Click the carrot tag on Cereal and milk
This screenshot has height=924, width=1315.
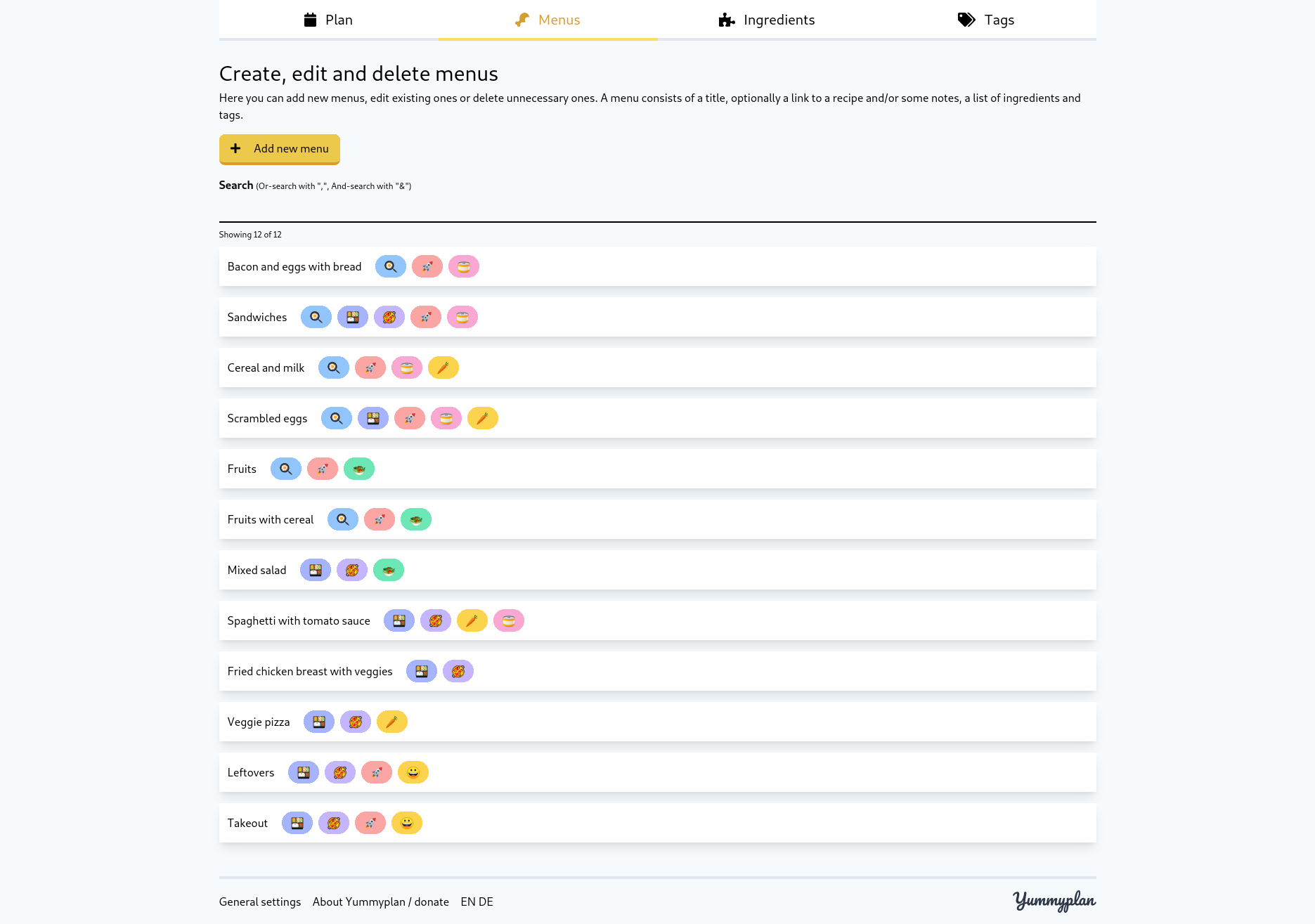coord(443,367)
